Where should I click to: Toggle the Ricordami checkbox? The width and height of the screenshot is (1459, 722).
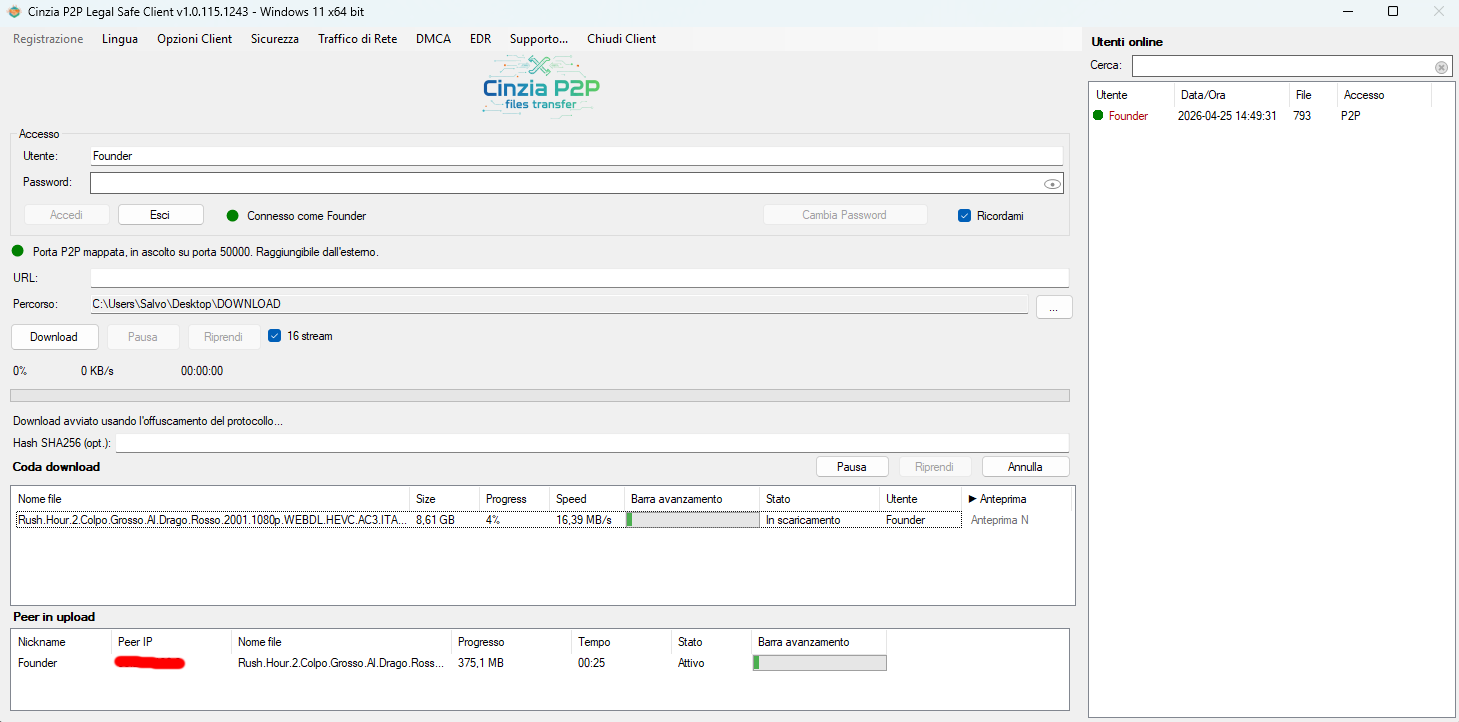pos(965,216)
